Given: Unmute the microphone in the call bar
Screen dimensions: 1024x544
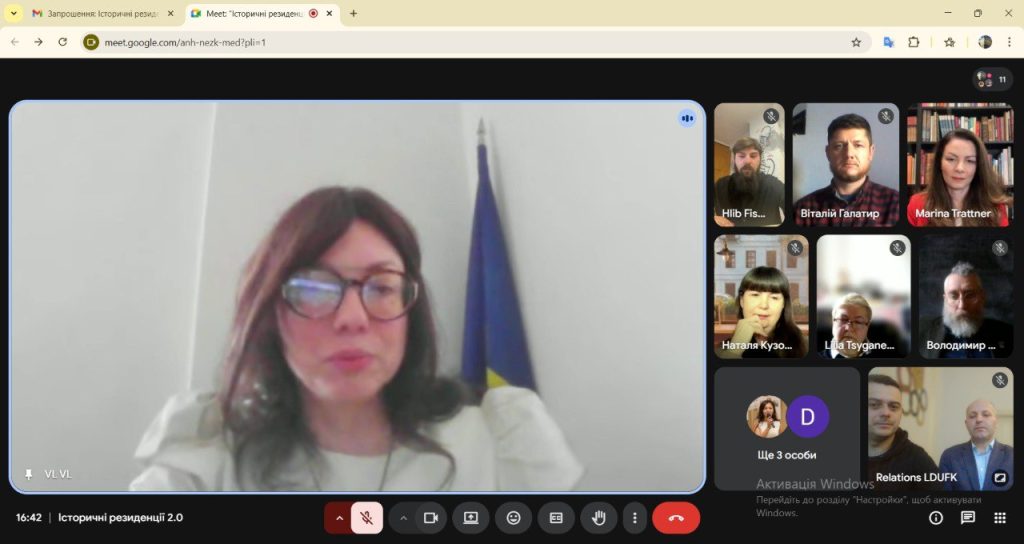Looking at the screenshot, I should [x=367, y=518].
